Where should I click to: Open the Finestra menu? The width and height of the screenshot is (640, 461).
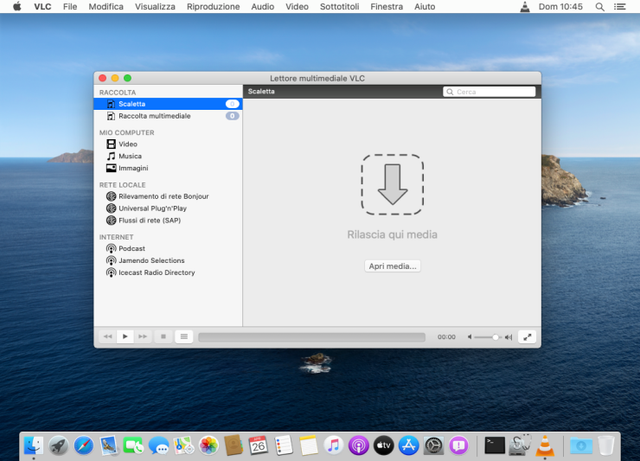387,7
